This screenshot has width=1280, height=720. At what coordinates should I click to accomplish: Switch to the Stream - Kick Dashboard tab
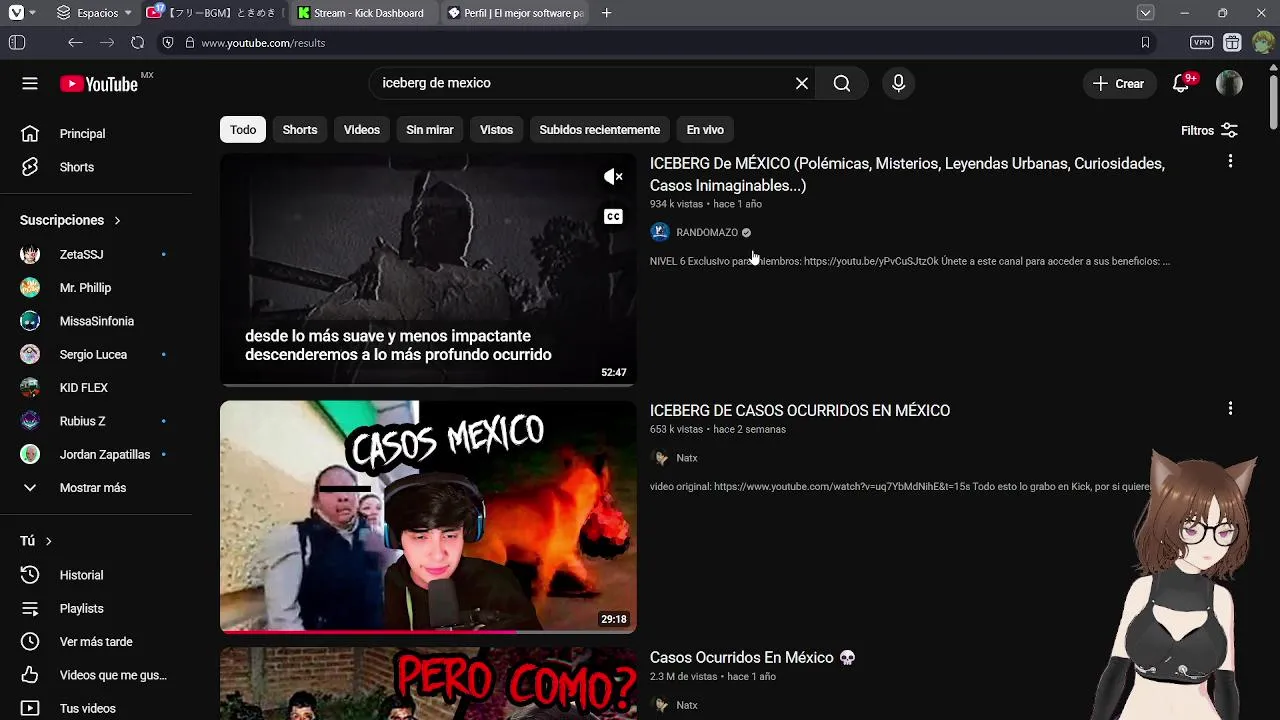(x=361, y=13)
